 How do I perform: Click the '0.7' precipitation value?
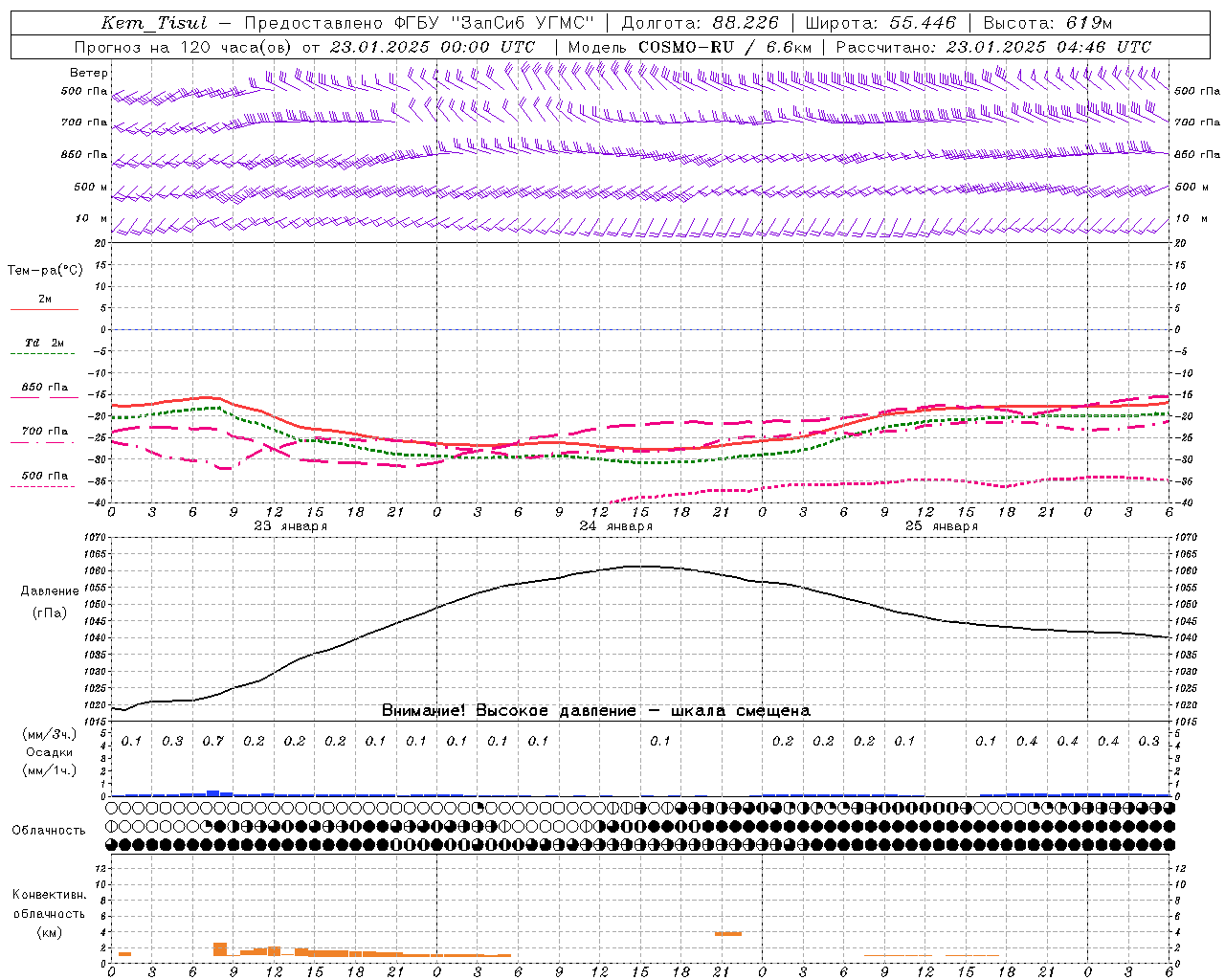[212, 741]
